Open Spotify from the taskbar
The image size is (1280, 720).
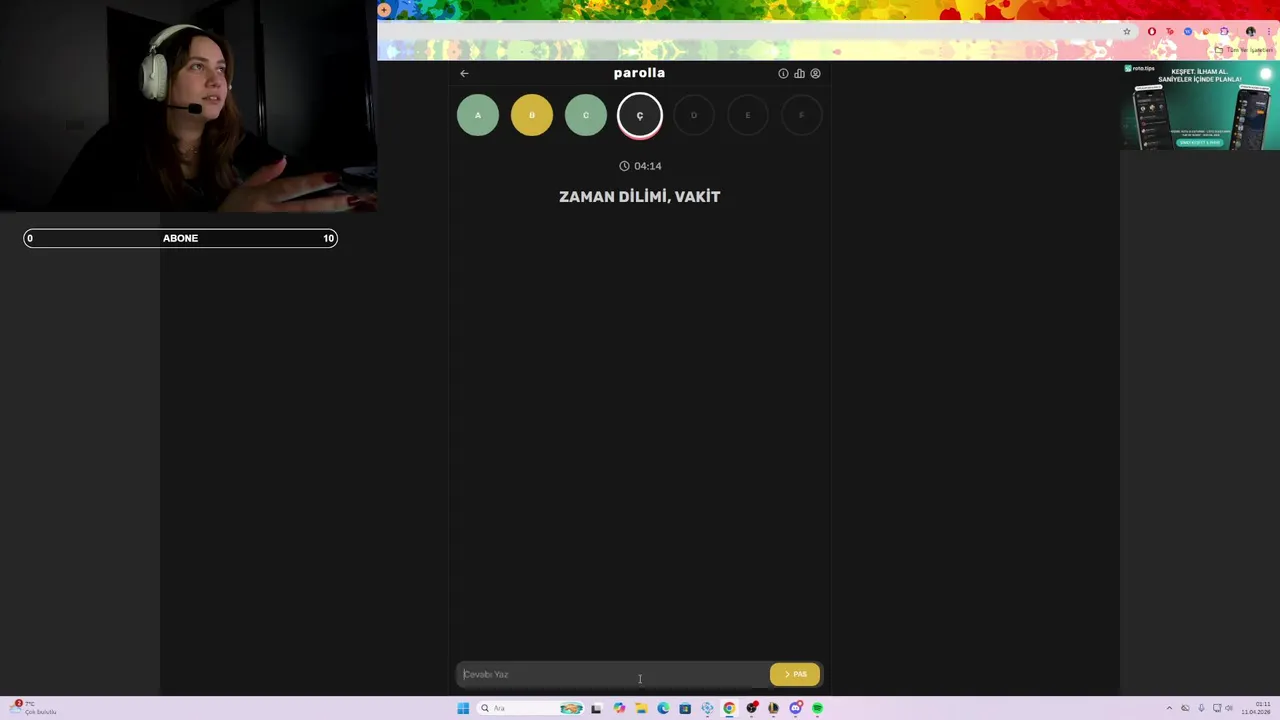coord(818,708)
